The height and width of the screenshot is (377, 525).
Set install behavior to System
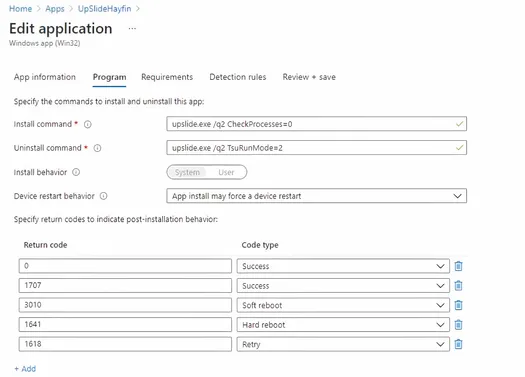click(187, 172)
